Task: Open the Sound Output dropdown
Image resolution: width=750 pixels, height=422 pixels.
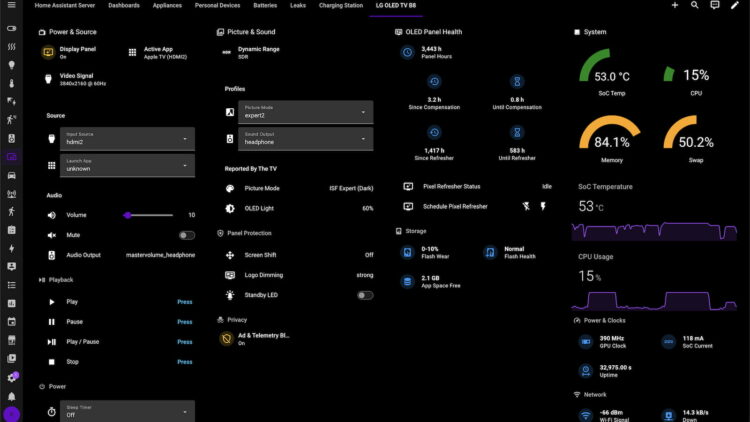Action: click(x=306, y=139)
